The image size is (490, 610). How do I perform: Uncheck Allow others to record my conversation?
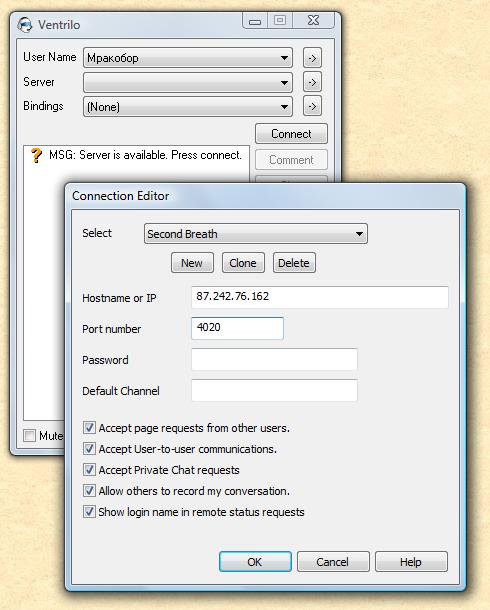89,491
